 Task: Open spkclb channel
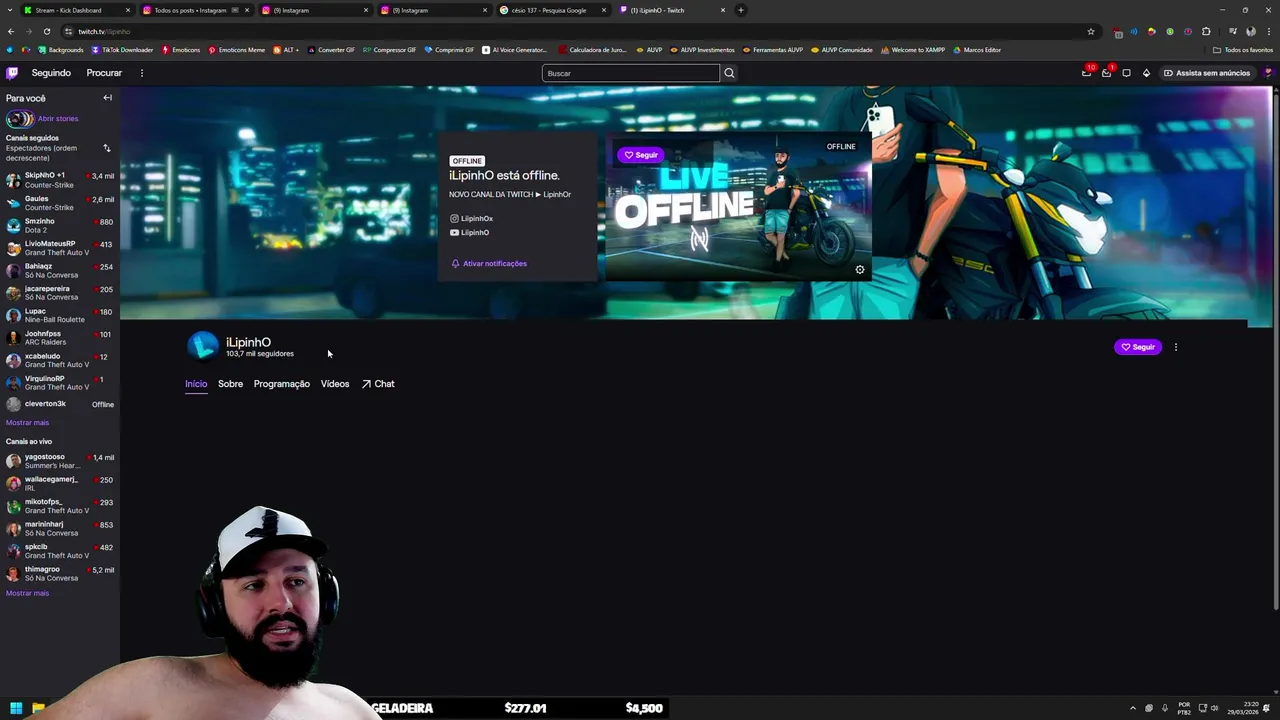pos(60,551)
